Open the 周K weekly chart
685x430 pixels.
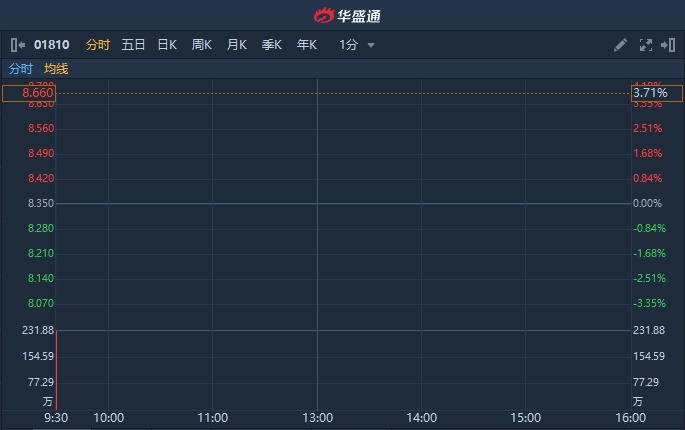point(202,45)
